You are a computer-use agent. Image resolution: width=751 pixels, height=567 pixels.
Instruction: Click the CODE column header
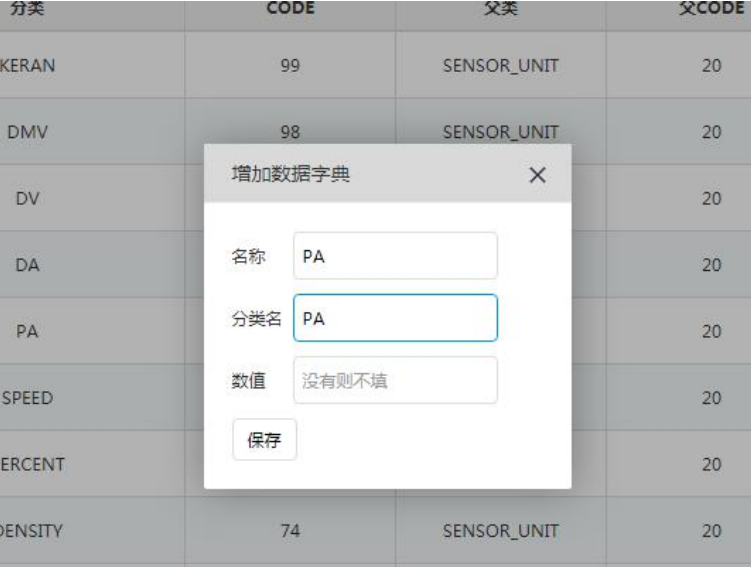coord(291,9)
